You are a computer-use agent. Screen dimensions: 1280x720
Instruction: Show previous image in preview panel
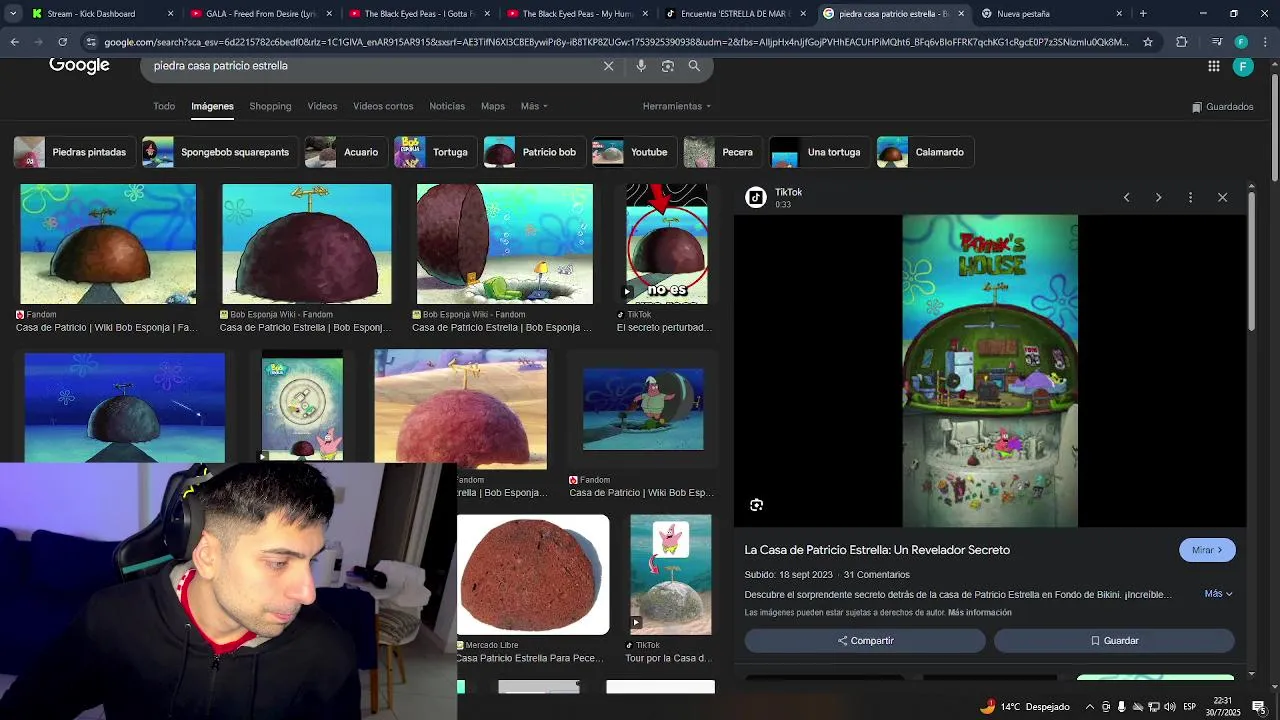[x=1126, y=198]
